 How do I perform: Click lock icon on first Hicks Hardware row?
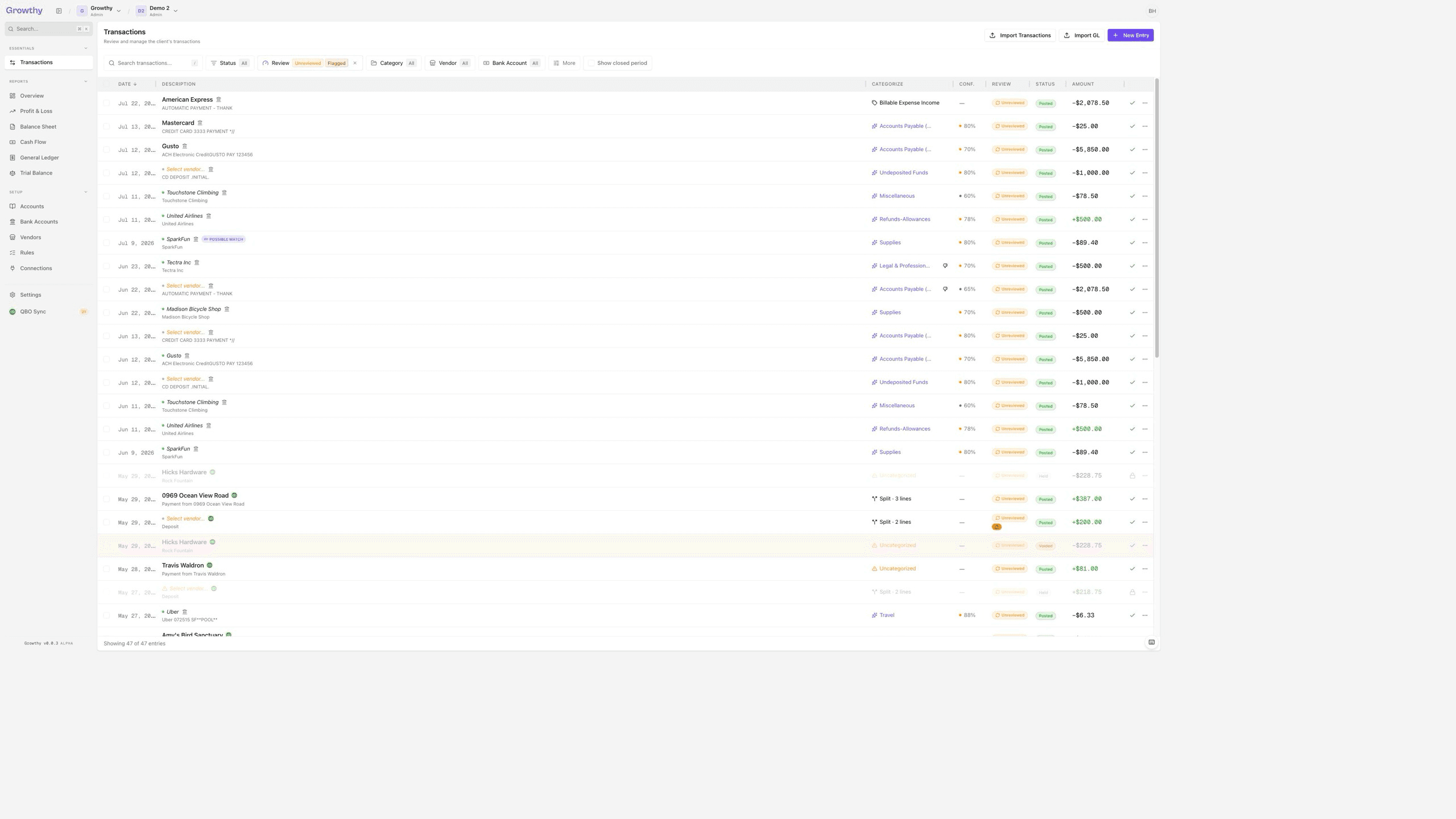pos(1132,475)
